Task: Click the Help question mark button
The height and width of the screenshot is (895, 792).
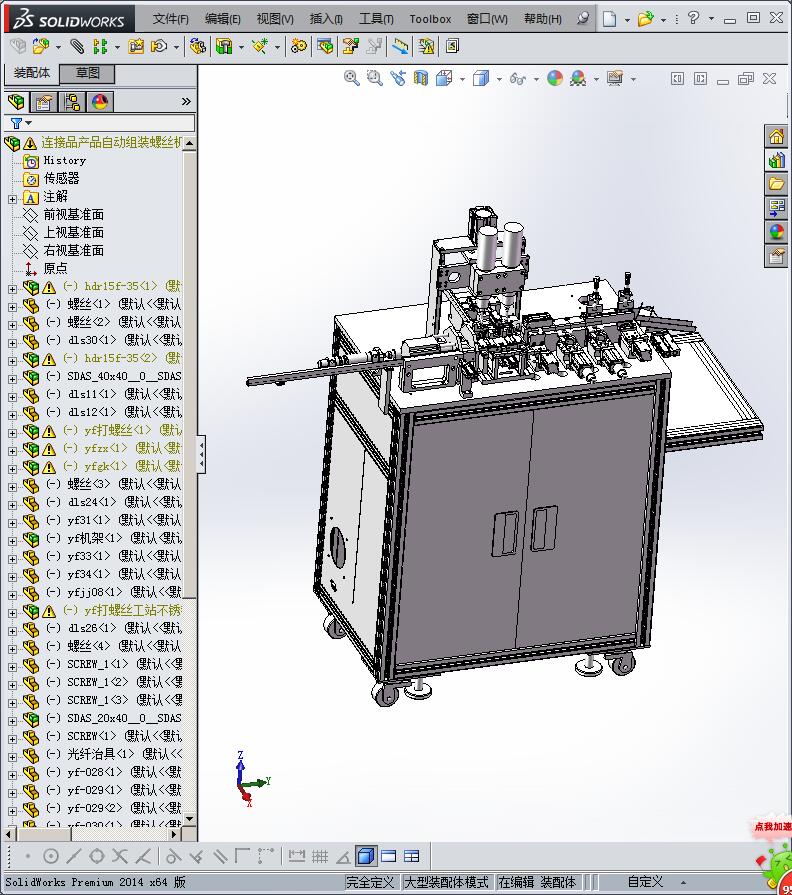Action: tap(693, 18)
